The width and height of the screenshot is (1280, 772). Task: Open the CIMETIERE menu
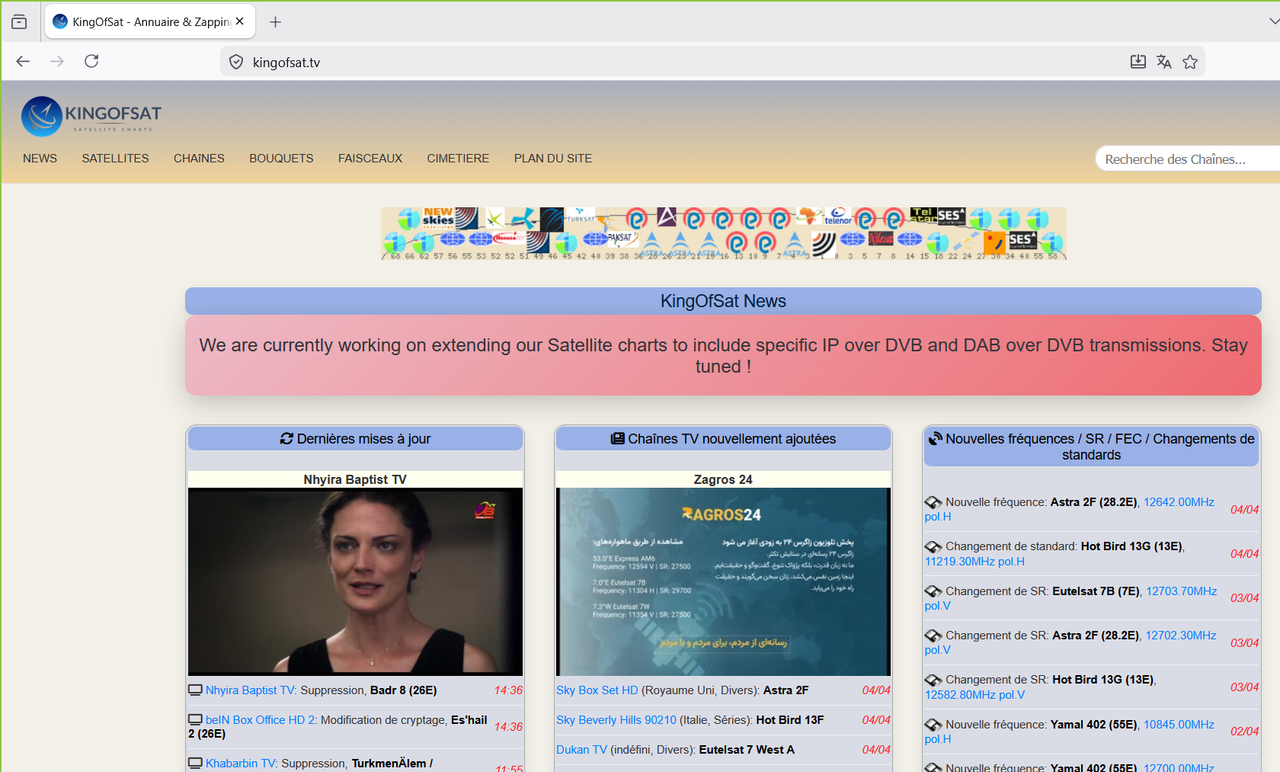pos(458,158)
